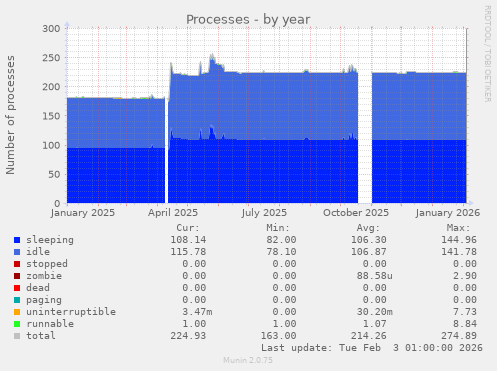Click total maximum value 274.89
Viewport: 497px width, 371px height.
[459, 336]
